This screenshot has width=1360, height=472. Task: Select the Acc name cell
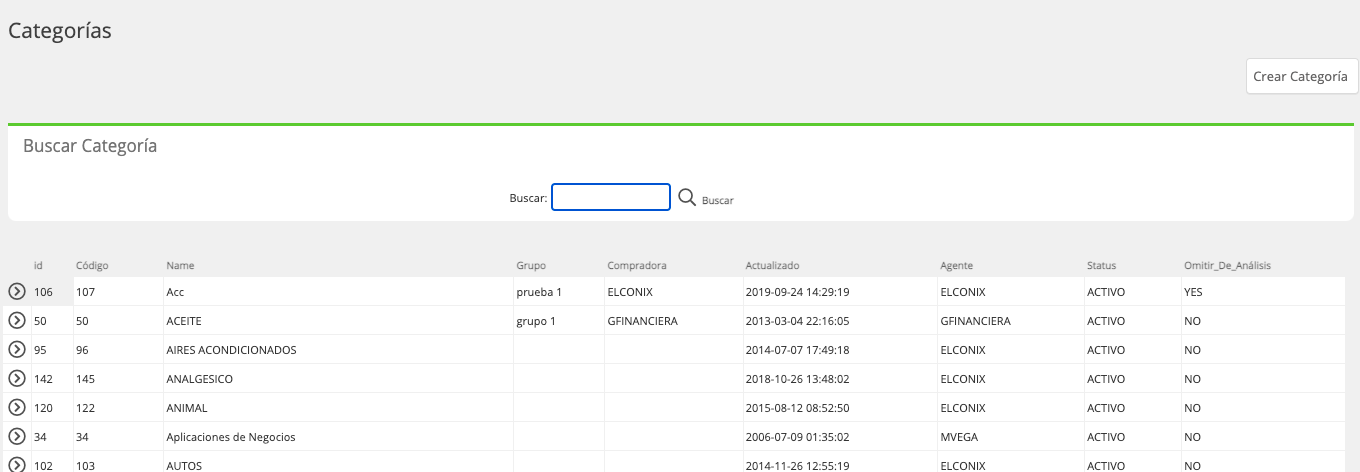pos(339,292)
